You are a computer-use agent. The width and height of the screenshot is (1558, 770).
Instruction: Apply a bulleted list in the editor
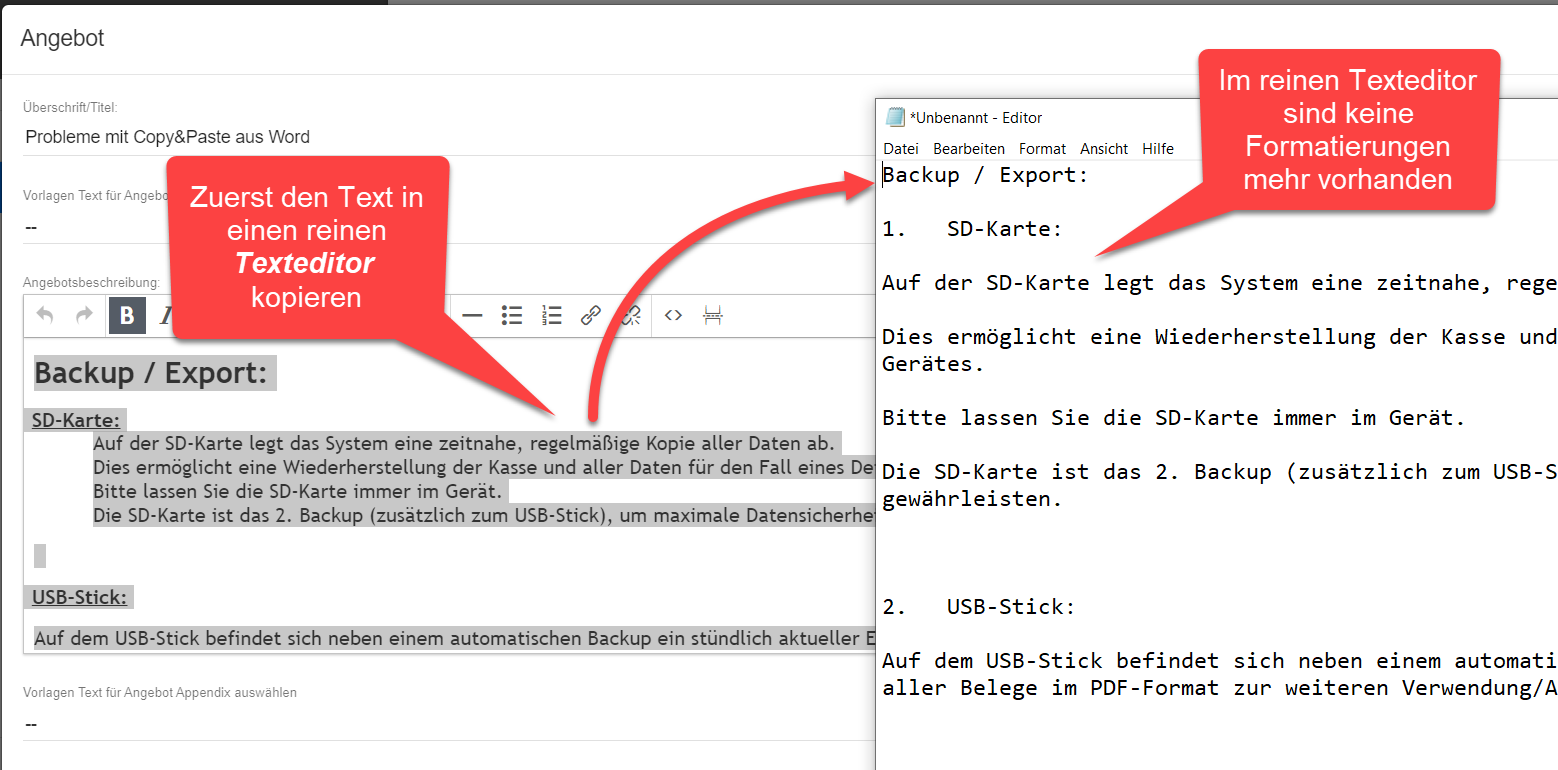pos(512,316)
